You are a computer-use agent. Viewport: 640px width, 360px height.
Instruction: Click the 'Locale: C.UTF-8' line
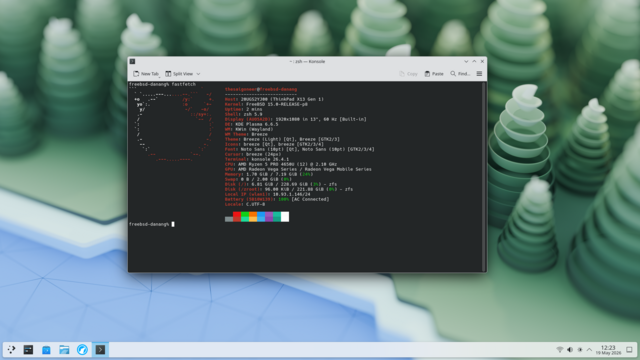pyautogui.click(x=245, y=204)
